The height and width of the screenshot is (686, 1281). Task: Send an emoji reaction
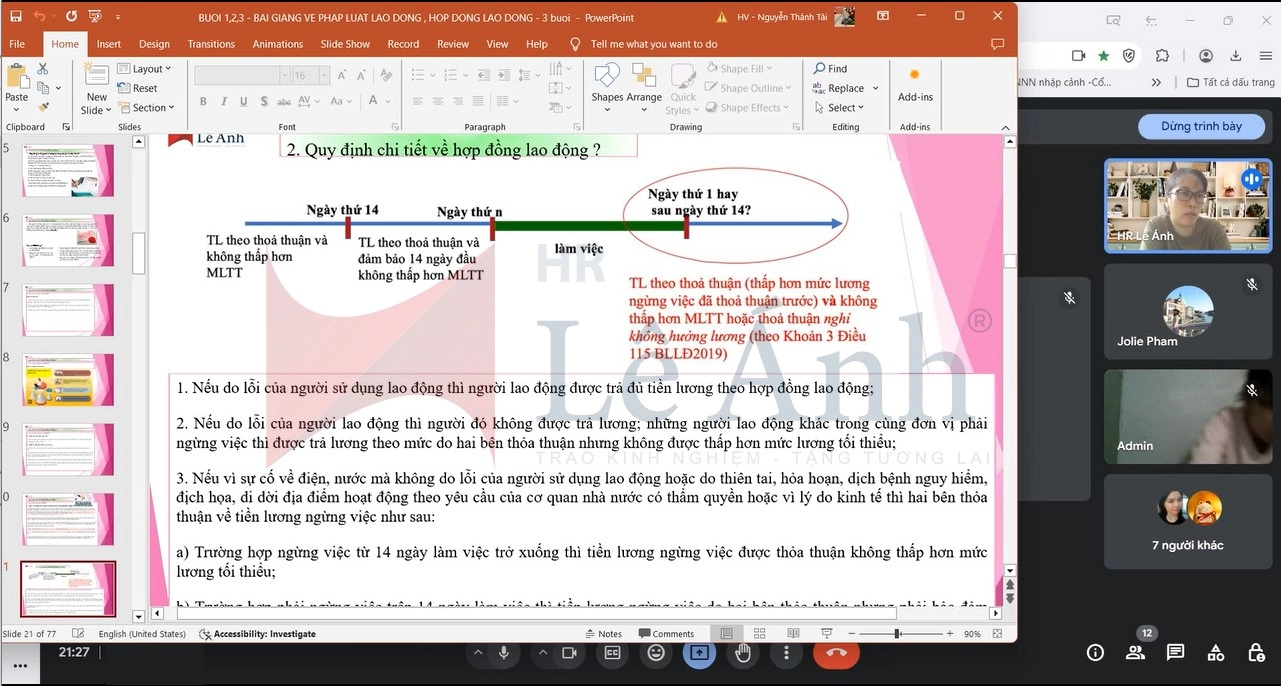[656, 653]
